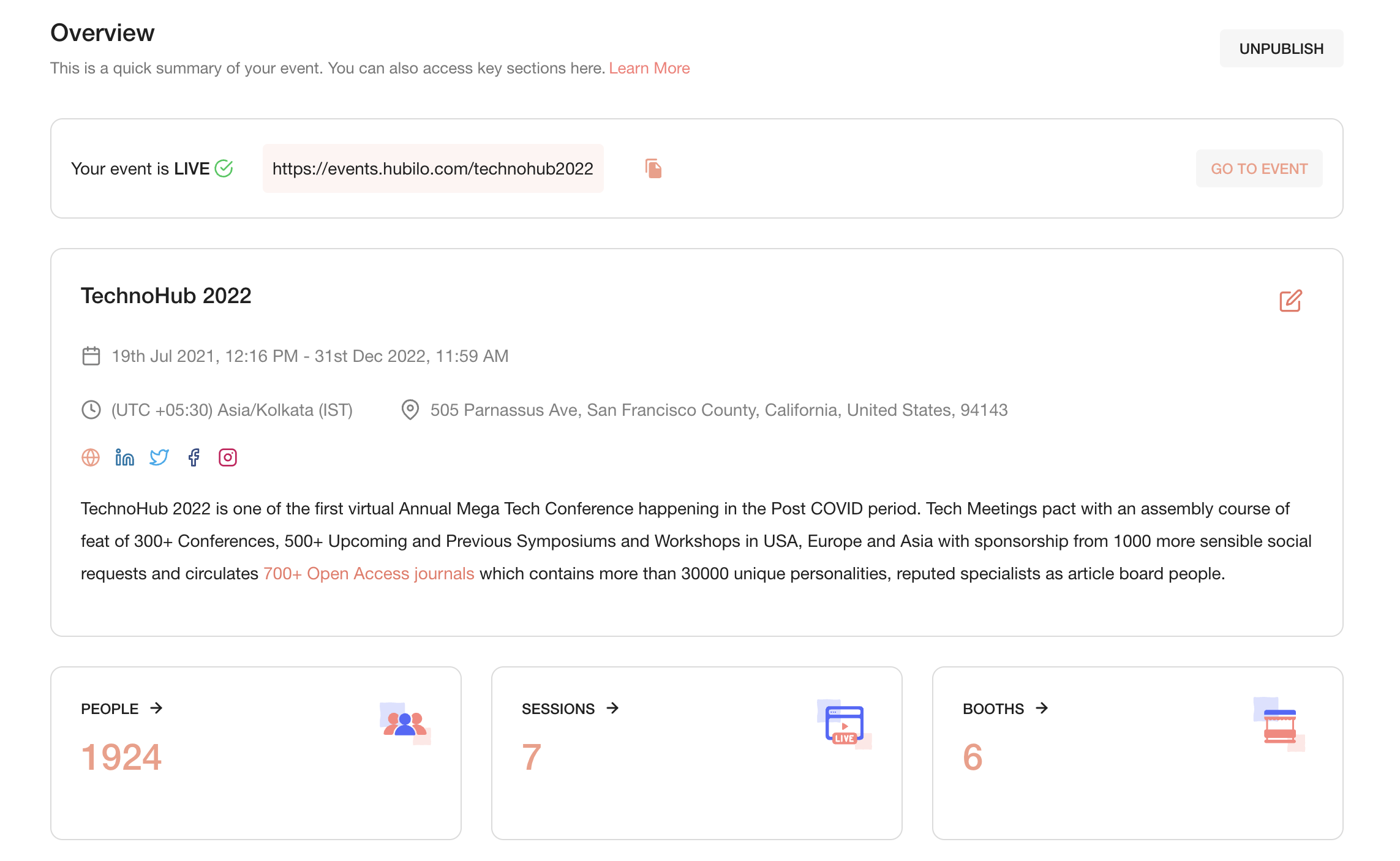1400x861 pixels.
Task: Select the event URL field
Action: (433, 168)
